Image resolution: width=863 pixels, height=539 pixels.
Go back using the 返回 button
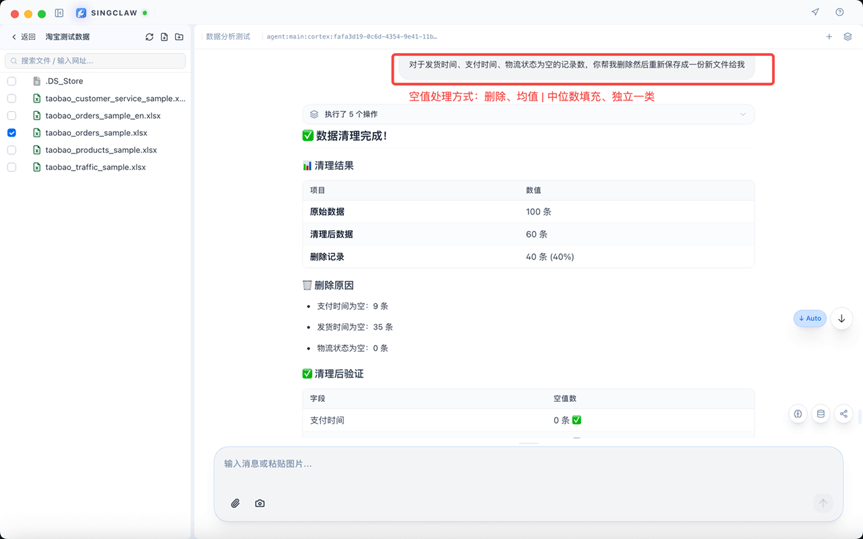point(23,37)
